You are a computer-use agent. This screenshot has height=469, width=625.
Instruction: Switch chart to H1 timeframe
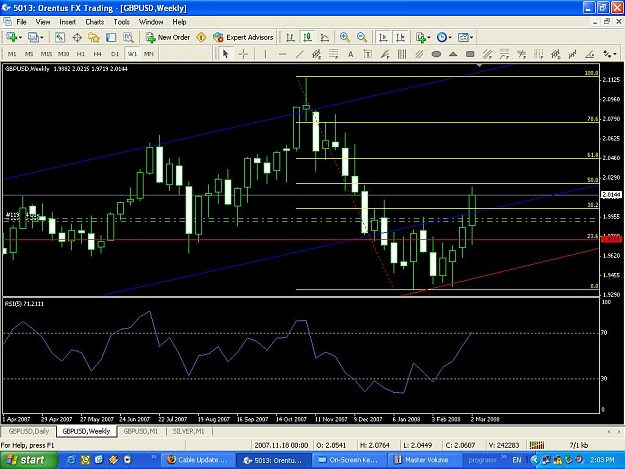[x=81, y=54]
